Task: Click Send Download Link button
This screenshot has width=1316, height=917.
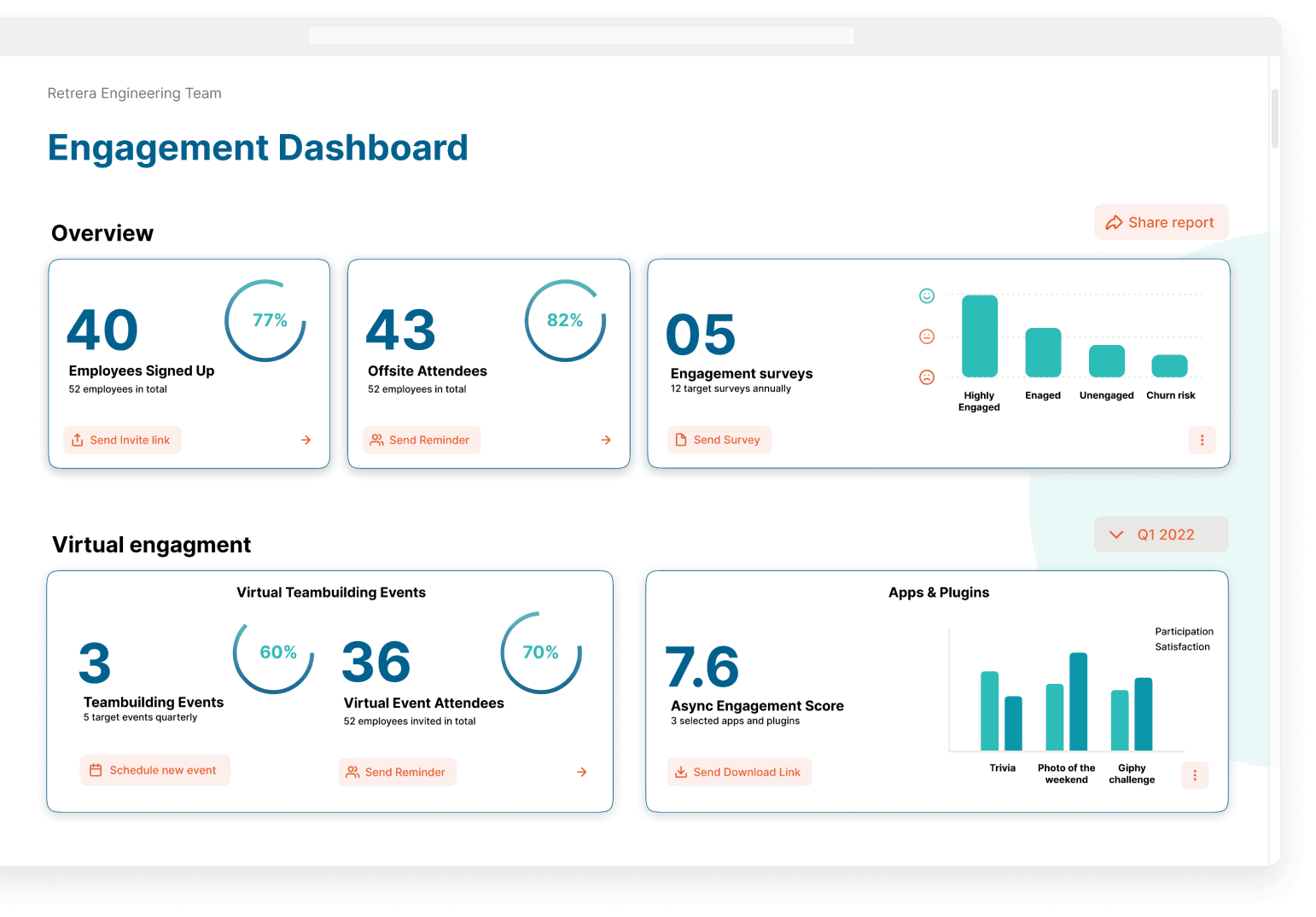Action: point(739,772)
